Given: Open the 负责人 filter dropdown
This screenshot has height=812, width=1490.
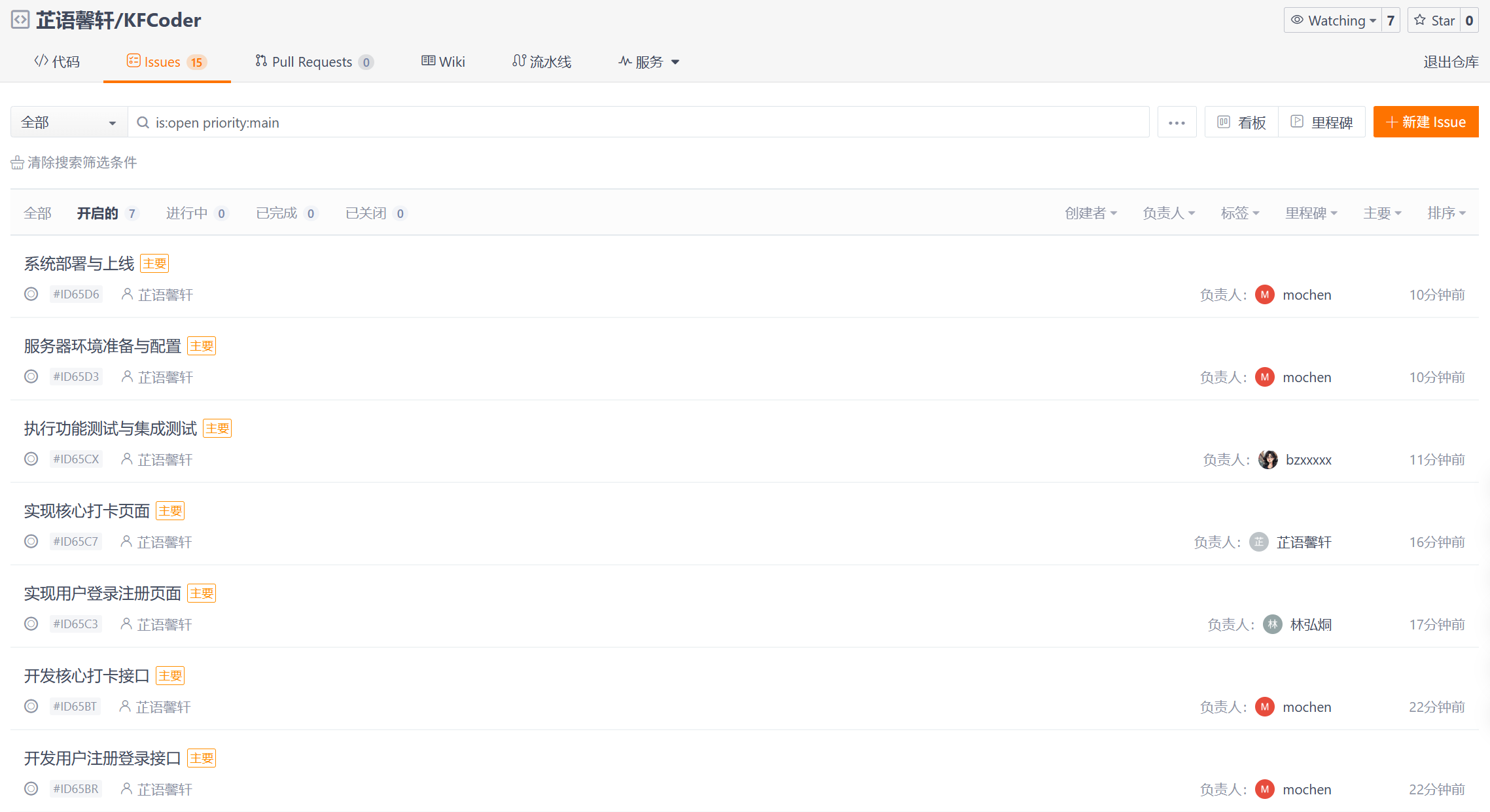Looking at the screenshot, I should click(1169, 213).
